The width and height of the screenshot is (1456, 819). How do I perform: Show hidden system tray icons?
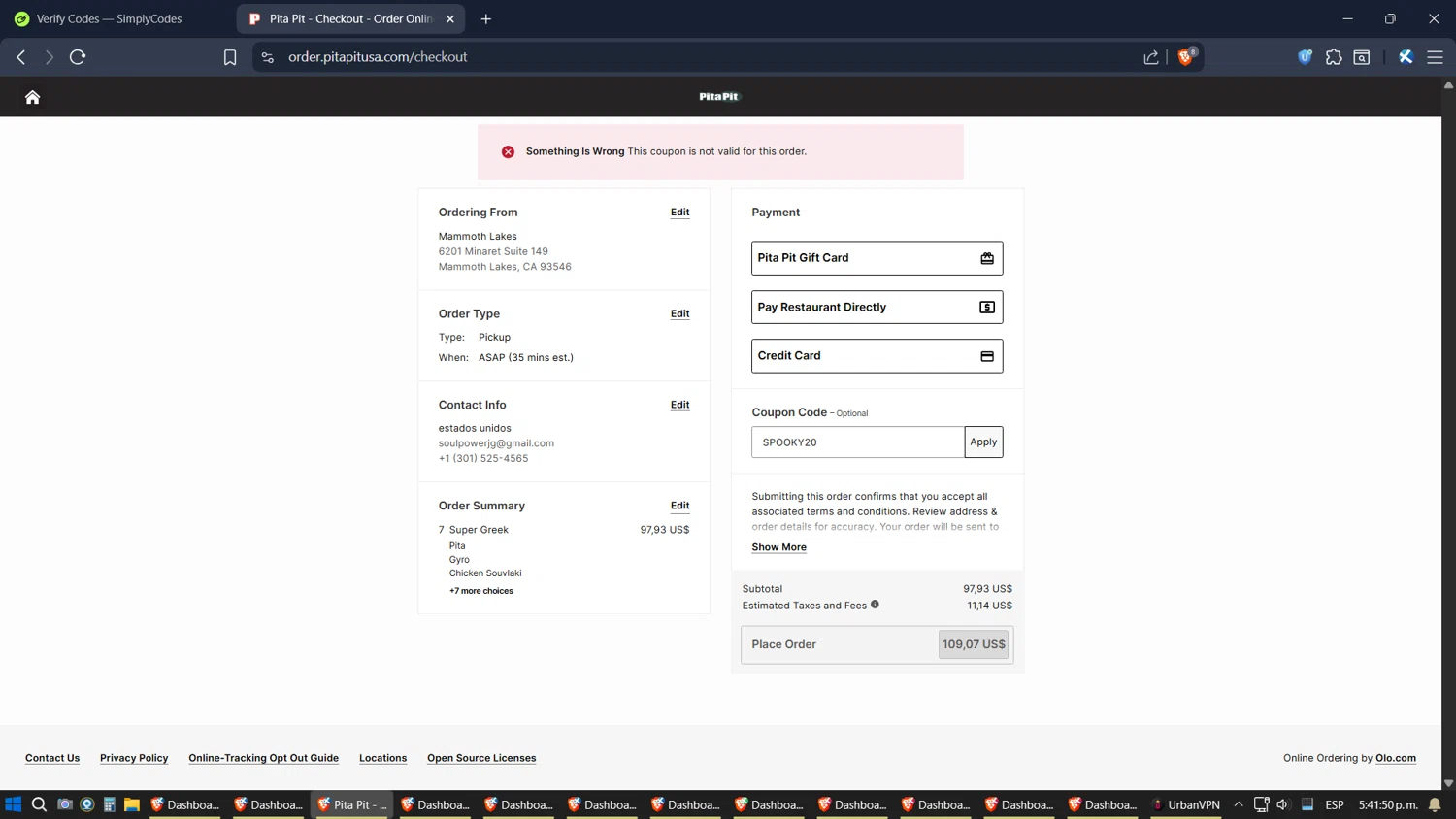(x=1239, y=804)
